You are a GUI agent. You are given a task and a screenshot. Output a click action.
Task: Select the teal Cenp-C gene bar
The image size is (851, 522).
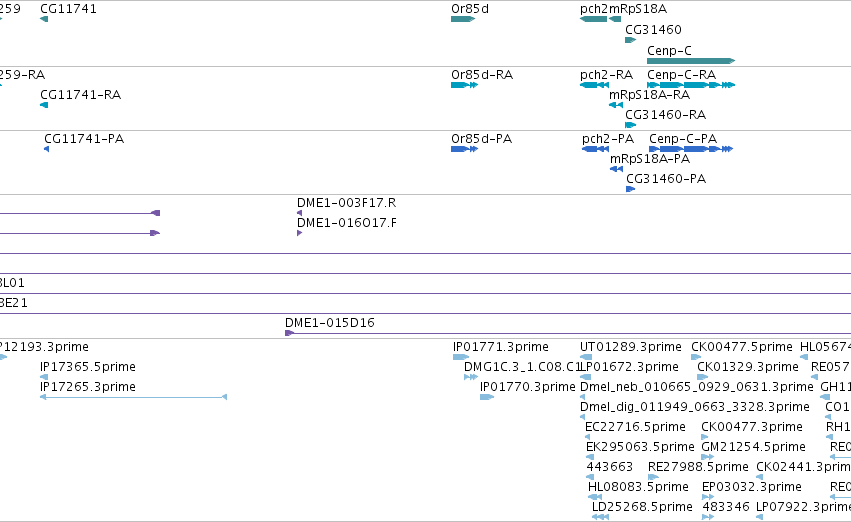(x=691, y=61)
